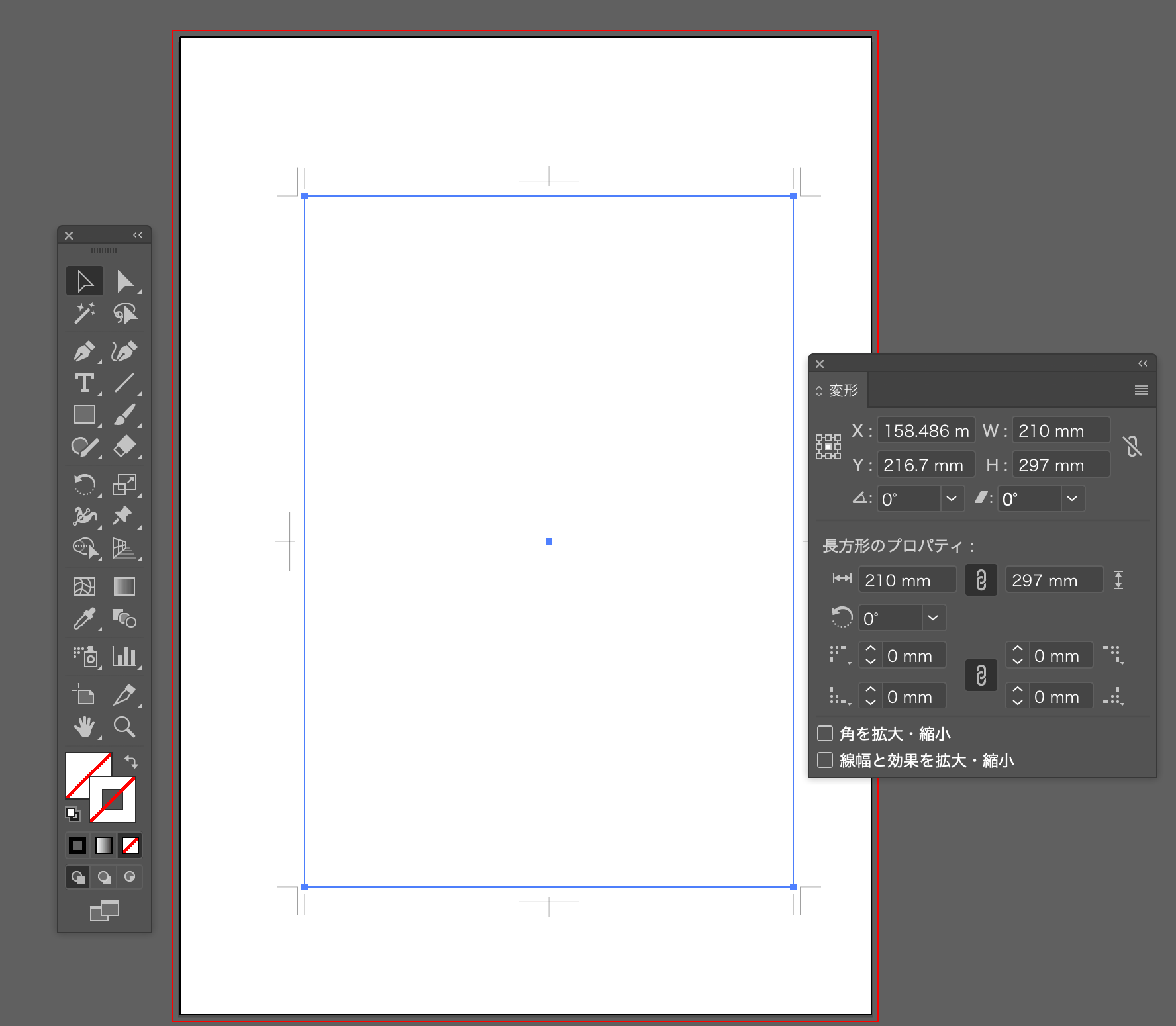
Task: Choose the Rectangle tool
Action: click(84, 414)
